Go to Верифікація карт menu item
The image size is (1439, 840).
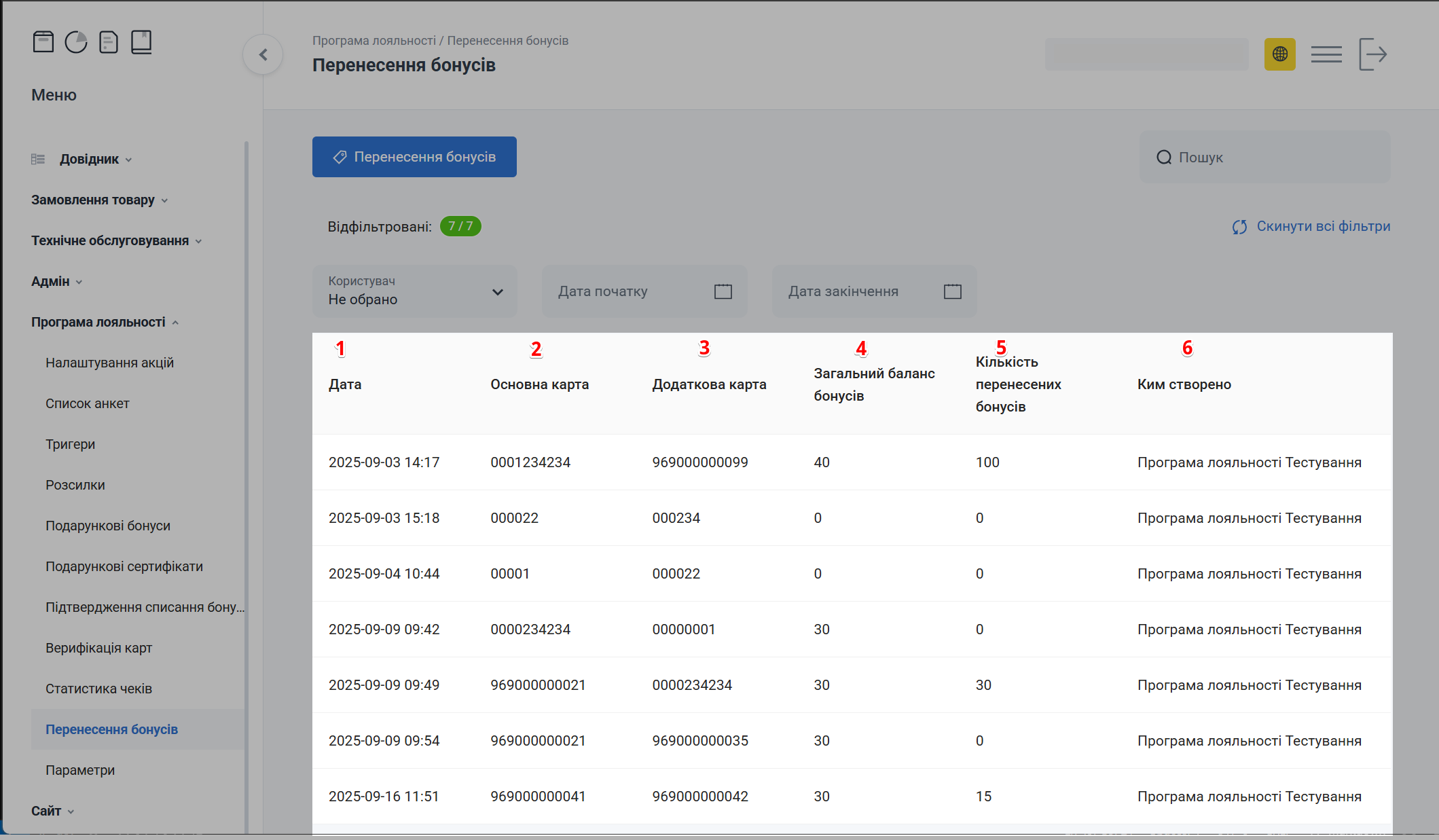pos(99,648)
